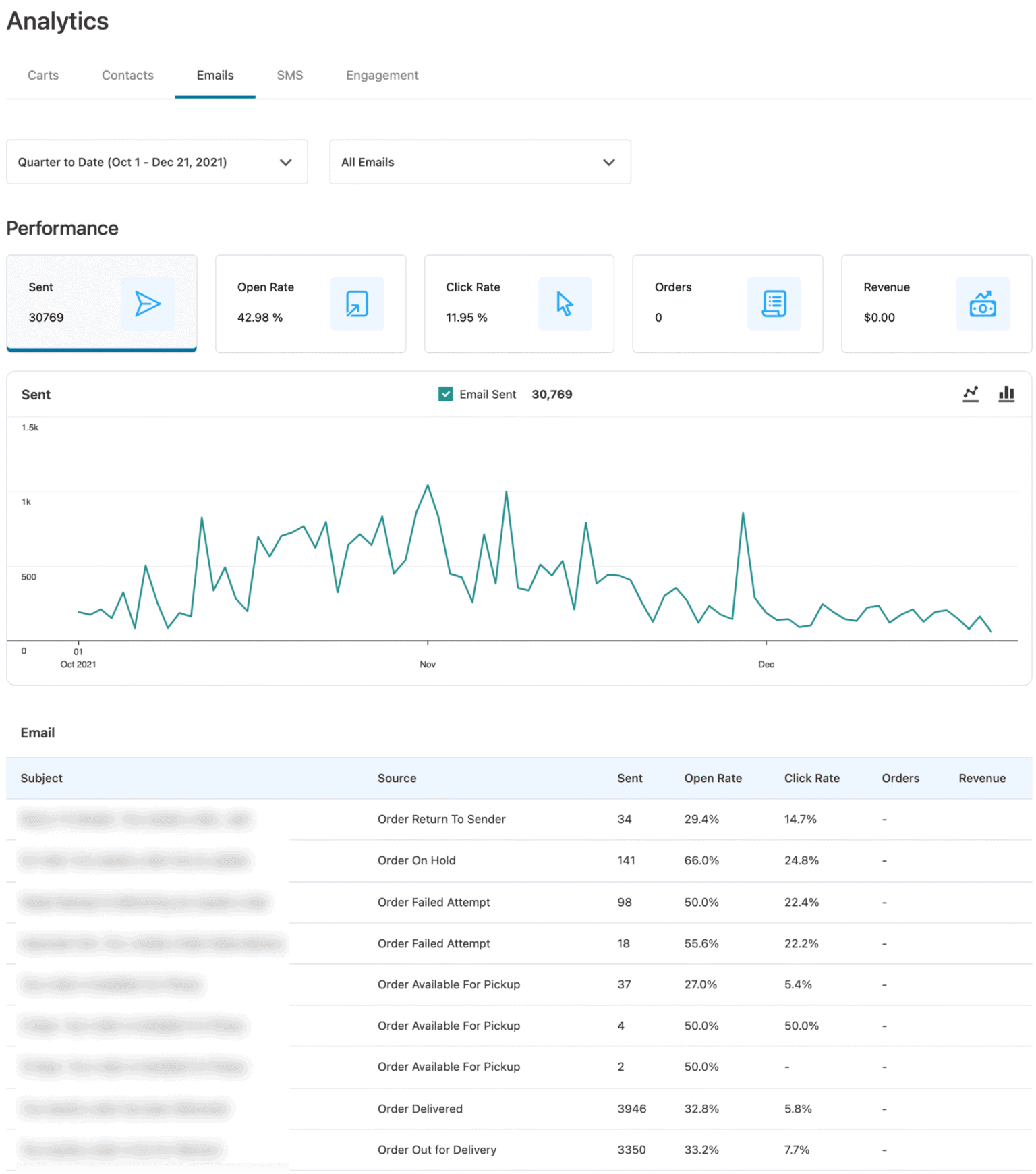Viewport: 1036px width, 1174px height.
Task: Switch chart to bar view icon
Action: tap(1006, 394)
